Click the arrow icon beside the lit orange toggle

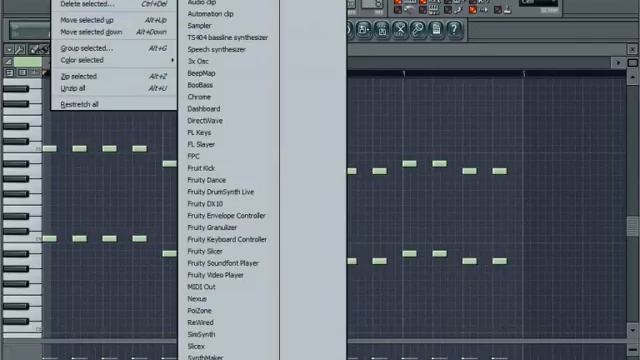(484, 10)
